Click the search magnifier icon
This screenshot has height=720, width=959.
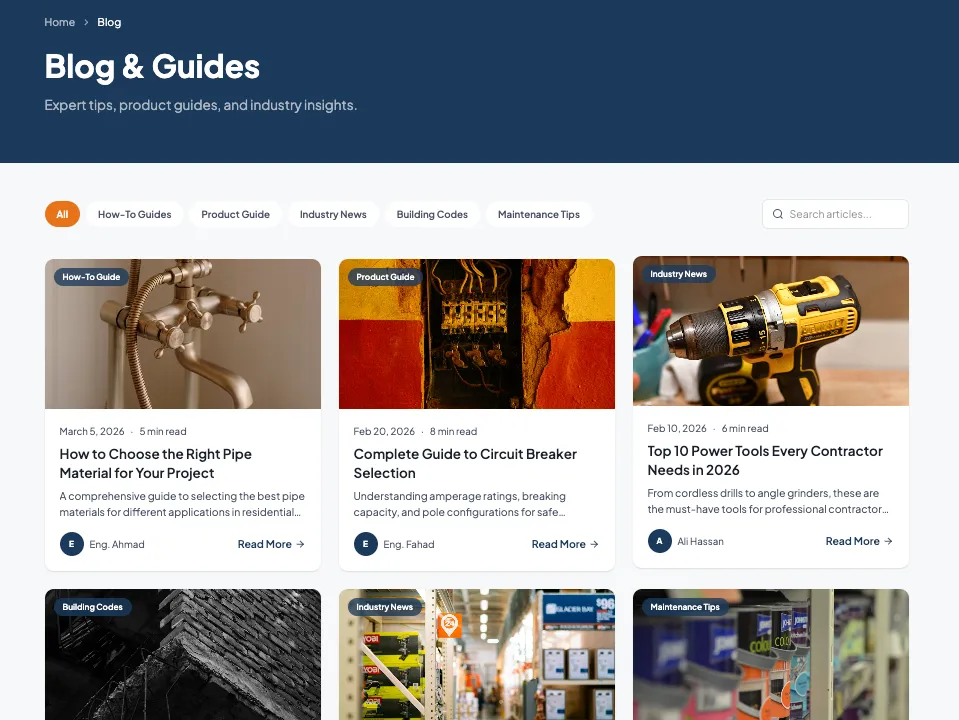(x=777, y=214)
